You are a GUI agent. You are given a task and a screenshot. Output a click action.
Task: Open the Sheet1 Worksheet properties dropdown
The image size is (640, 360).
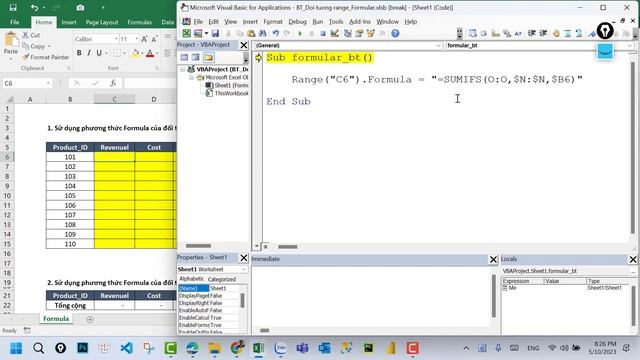pos(244,269)
